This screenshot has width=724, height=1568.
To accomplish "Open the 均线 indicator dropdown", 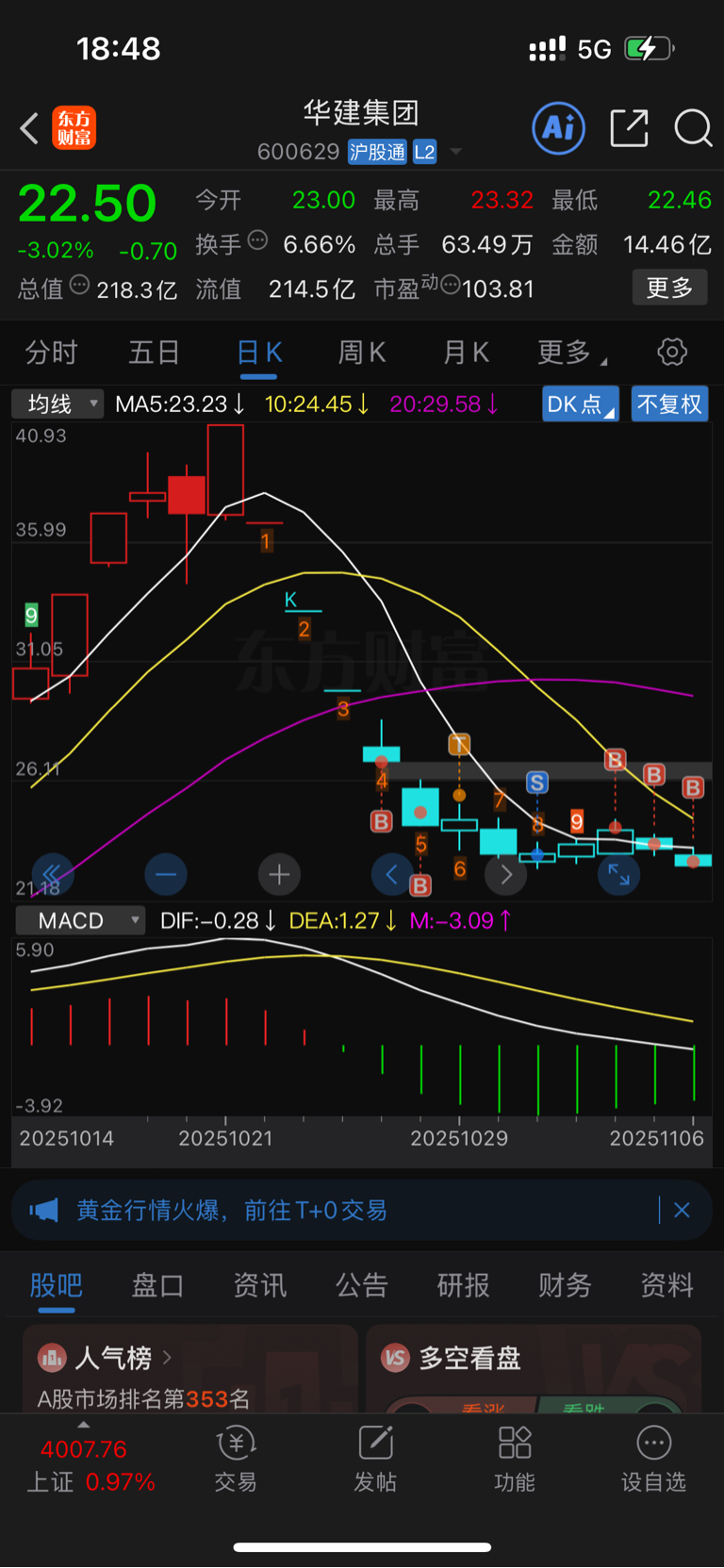I will point(57,404).
